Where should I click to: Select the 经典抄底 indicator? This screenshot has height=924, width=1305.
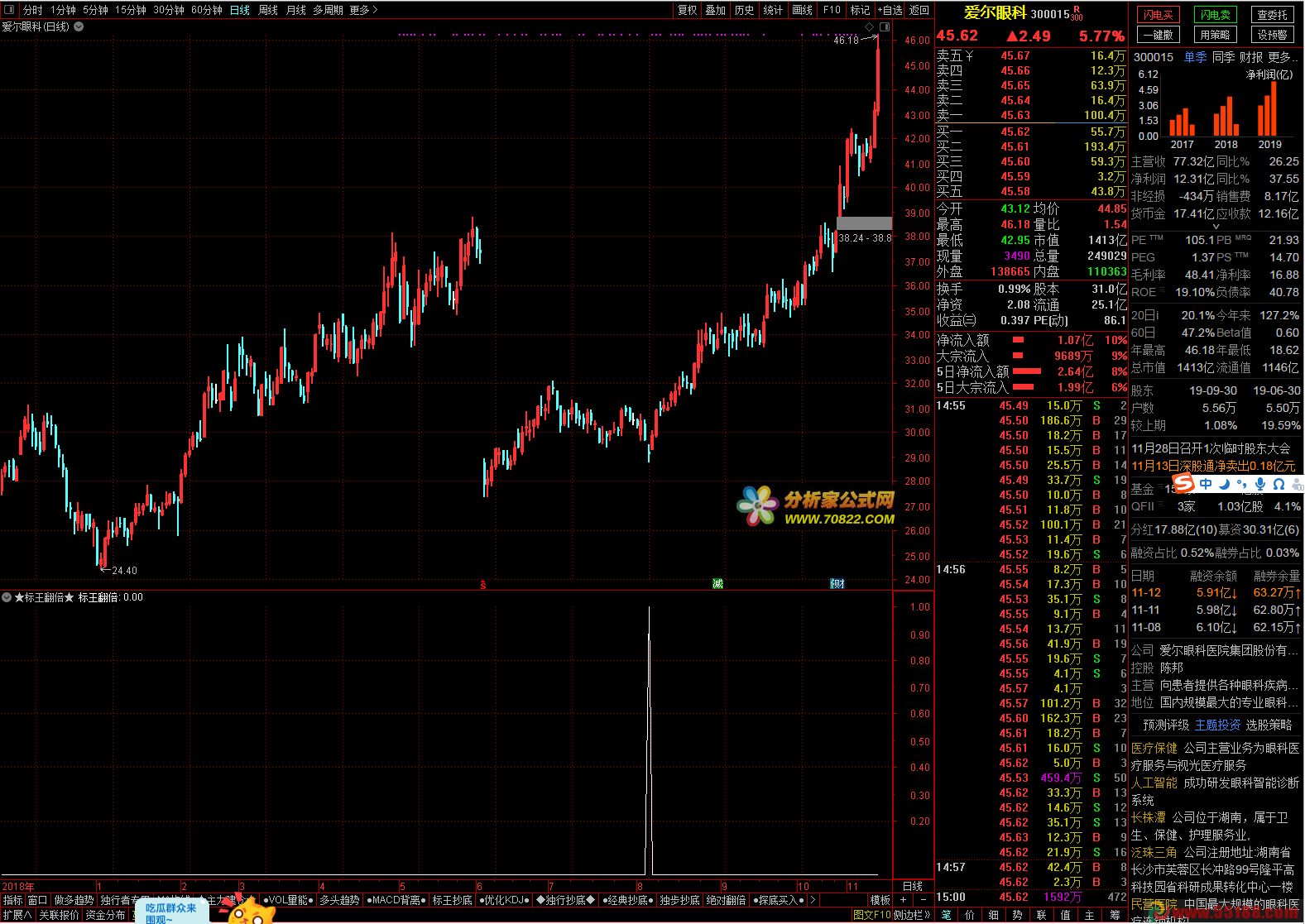pyautogui.click(x=628, y=900)
